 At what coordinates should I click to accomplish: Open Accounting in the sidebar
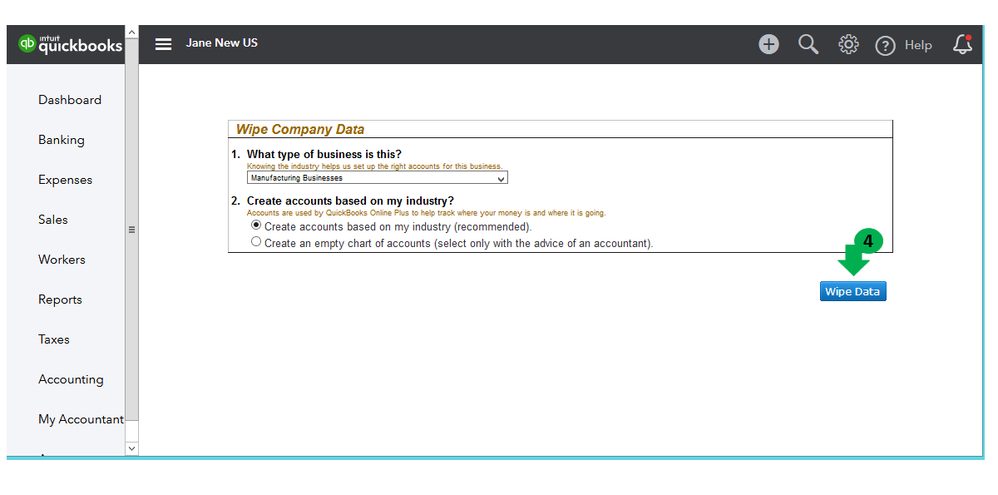pos(71,380)
